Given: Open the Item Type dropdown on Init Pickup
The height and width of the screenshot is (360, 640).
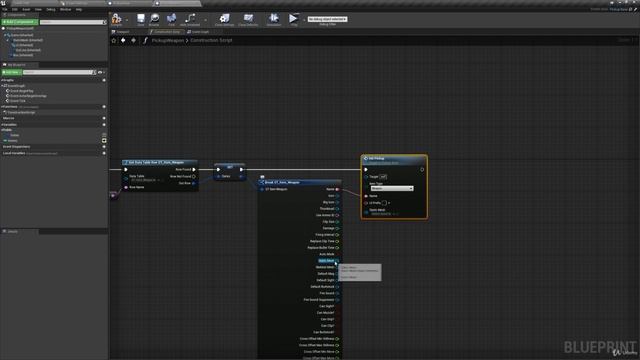Looking at the screenshot, I should point(392,189).
